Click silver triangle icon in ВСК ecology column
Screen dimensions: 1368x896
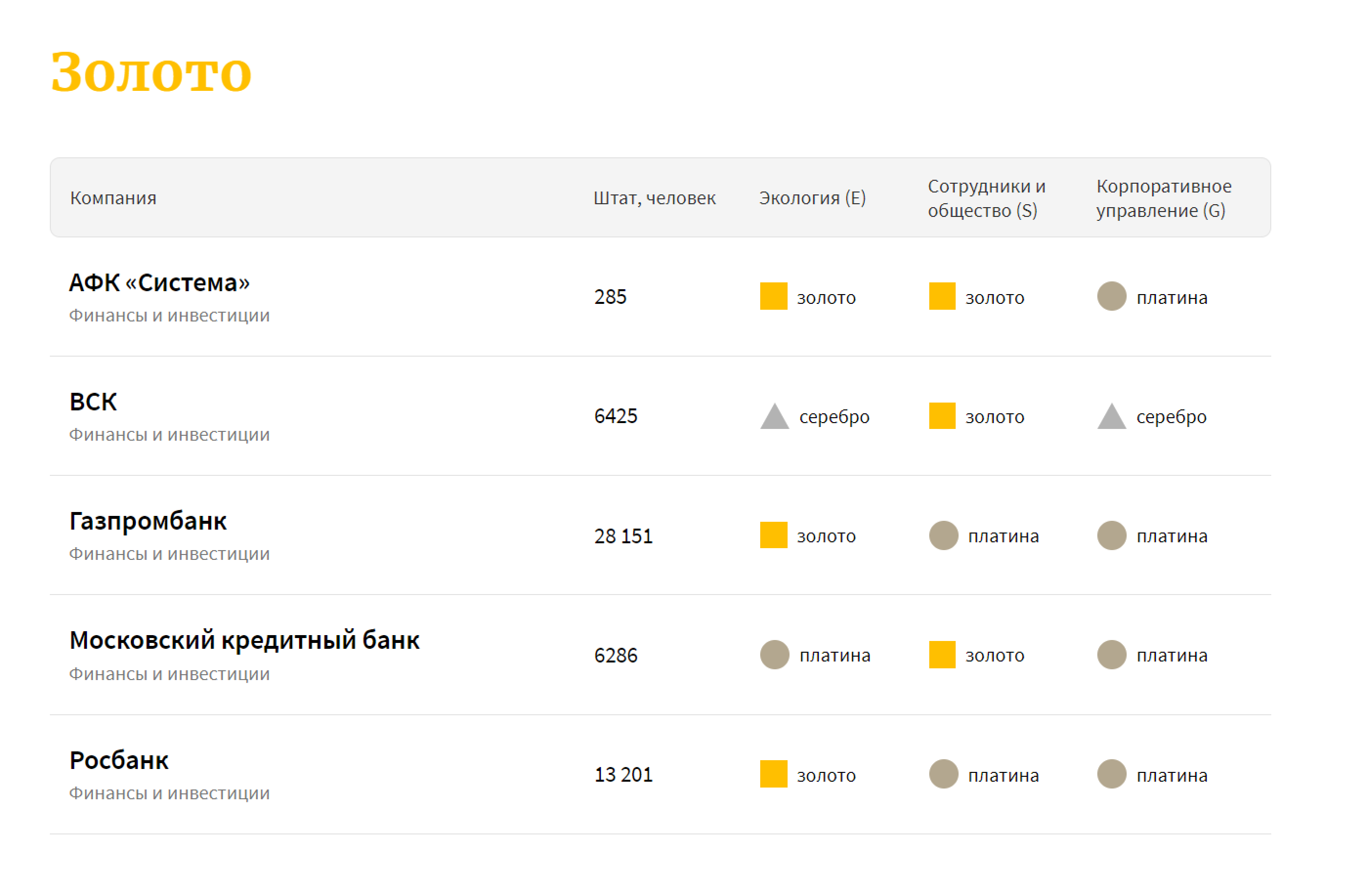[774, 417]
